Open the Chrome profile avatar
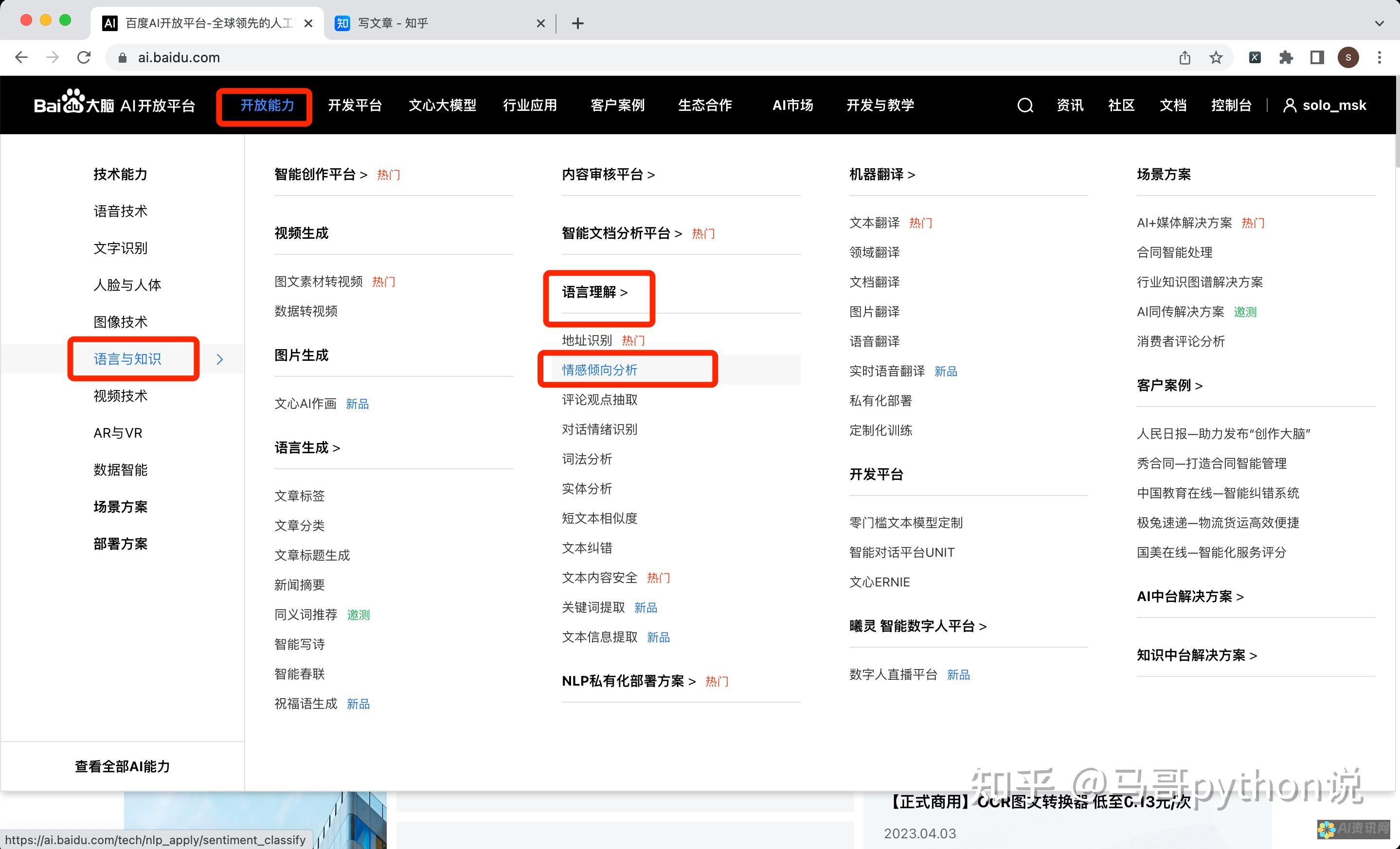The image size is (1400, 849). [1348, 57]
